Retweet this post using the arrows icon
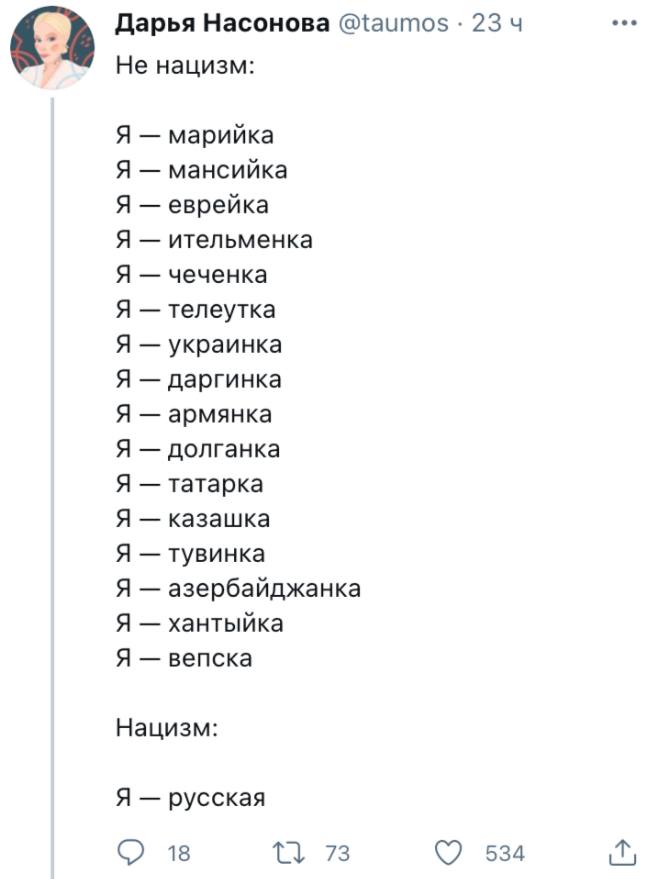Image resolution: width=650 pixels, height=879 pixels. (288, 852)
